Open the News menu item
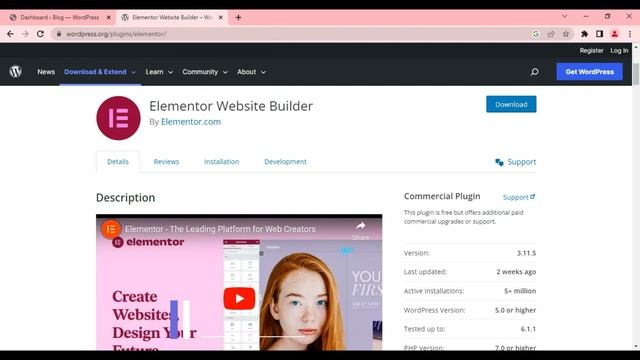 (x=46, y=72)
